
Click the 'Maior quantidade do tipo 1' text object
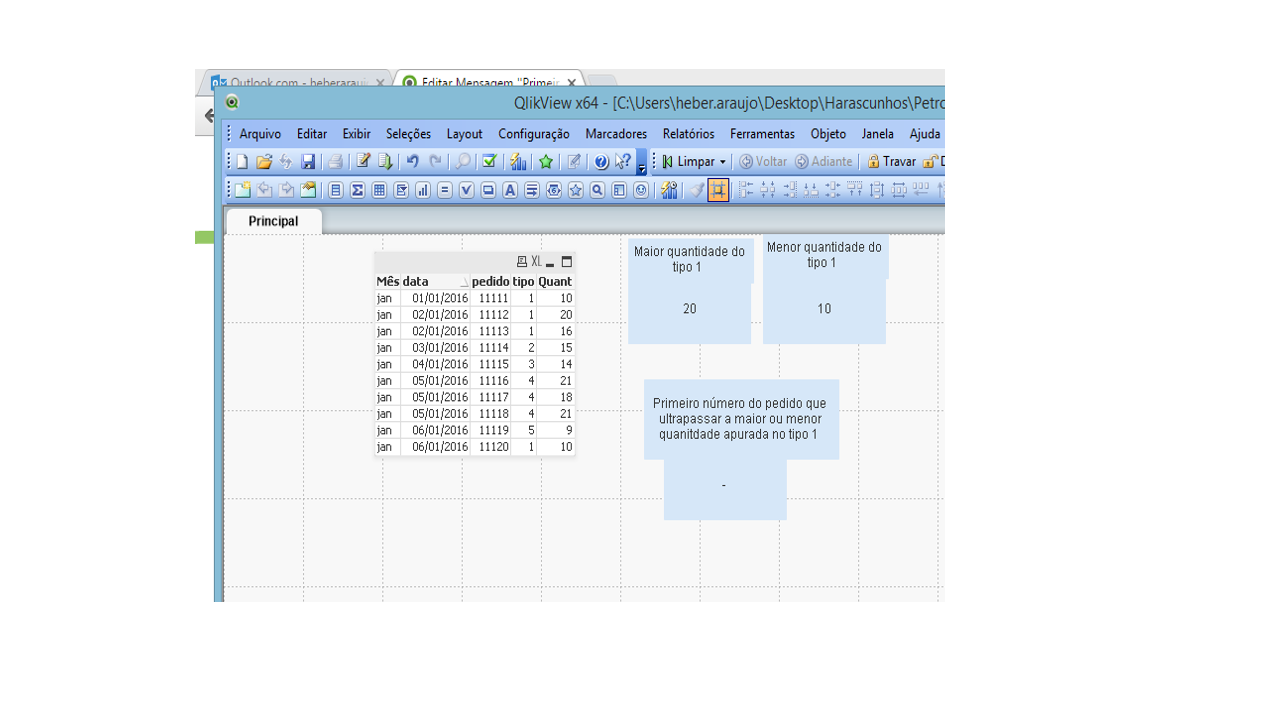click(x=690, y=260)
